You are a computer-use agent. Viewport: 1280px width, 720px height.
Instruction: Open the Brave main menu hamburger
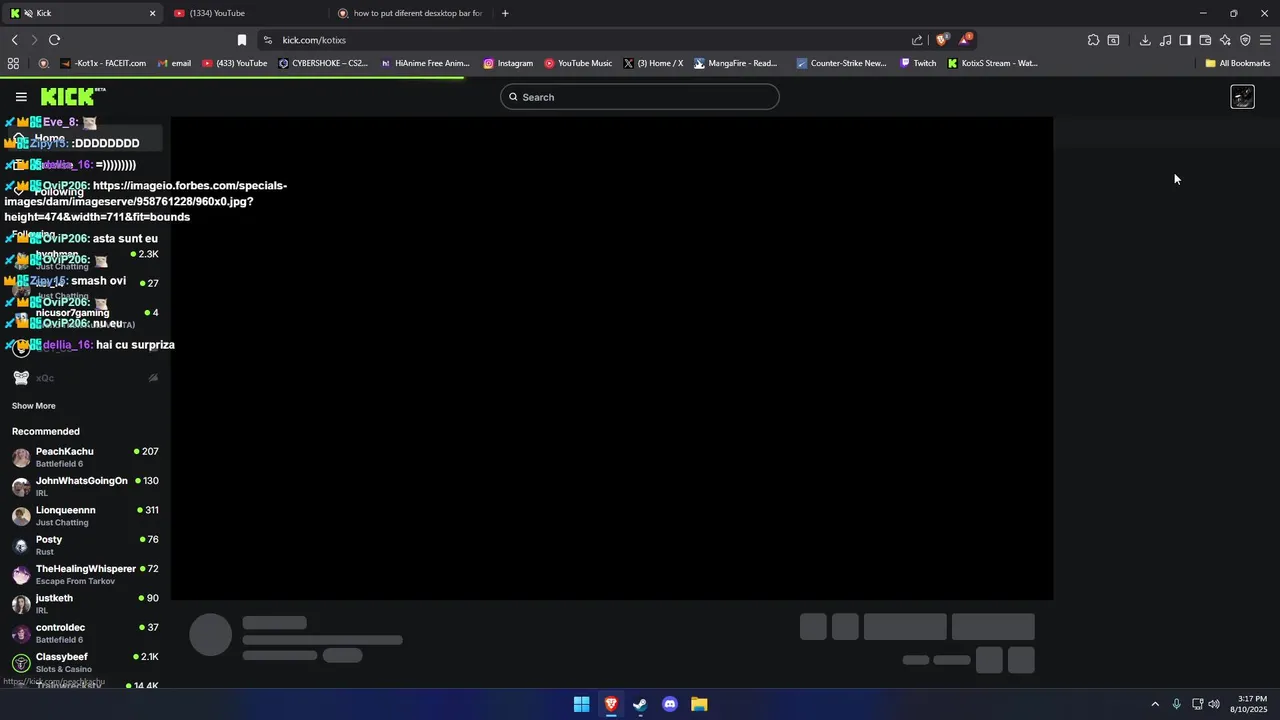coord(1265,40)
